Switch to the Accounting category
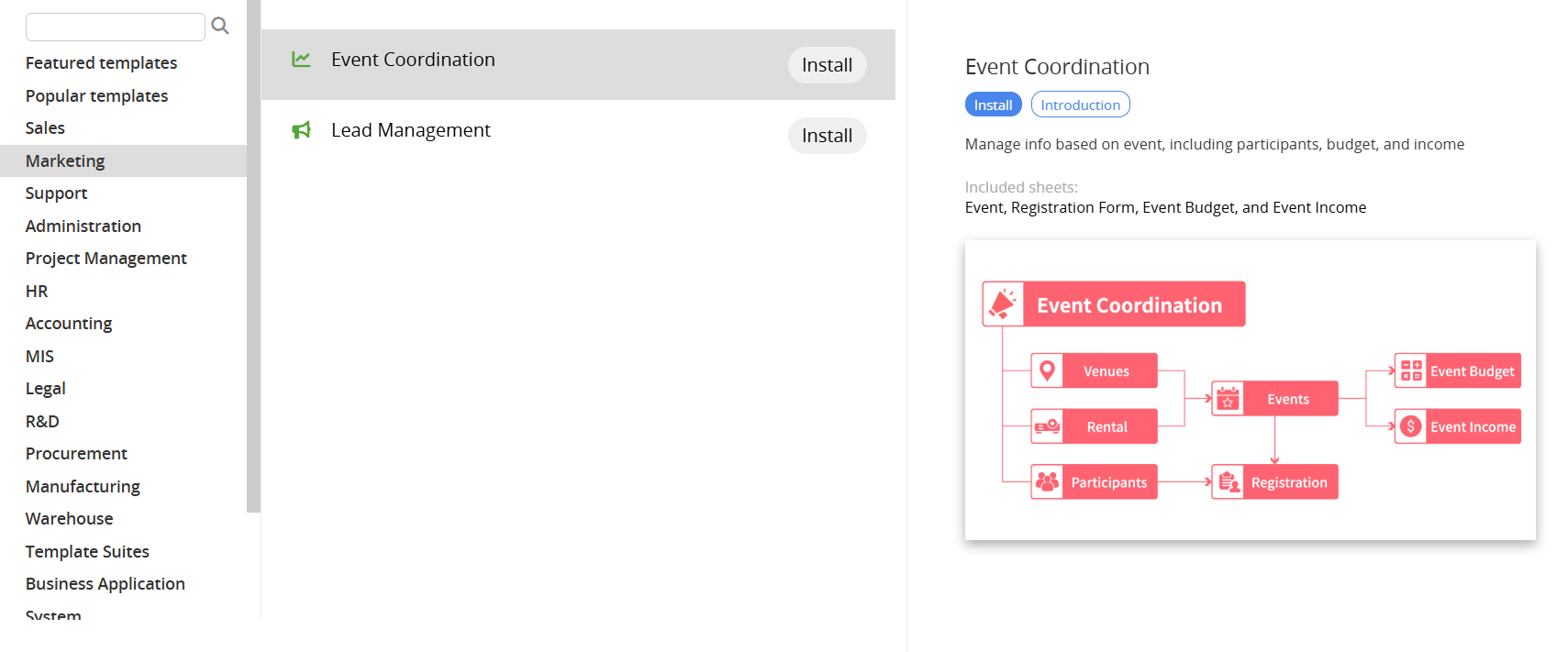 69,324
